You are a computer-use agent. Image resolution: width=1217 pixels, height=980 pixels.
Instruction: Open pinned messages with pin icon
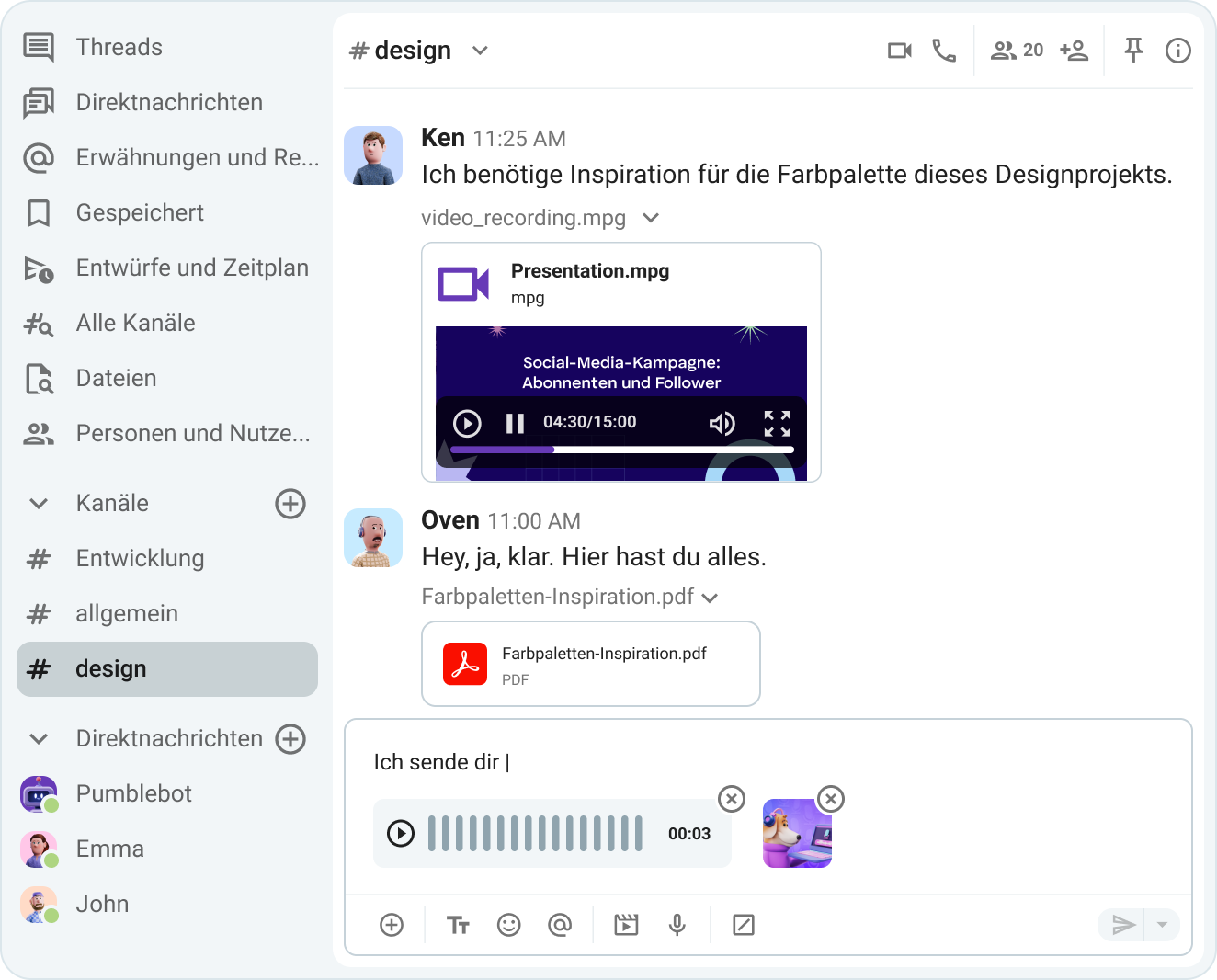(1133, 51)
